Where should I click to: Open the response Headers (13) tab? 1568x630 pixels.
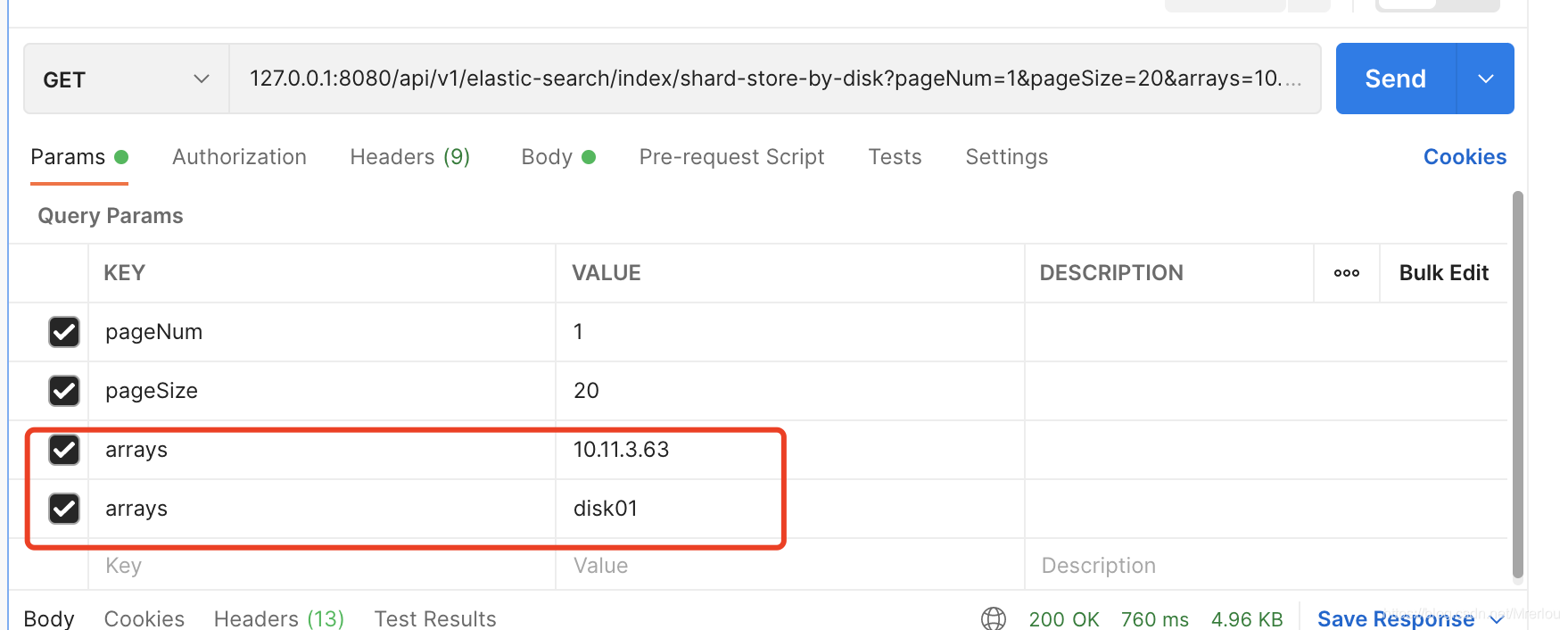[x=279, y=618]
